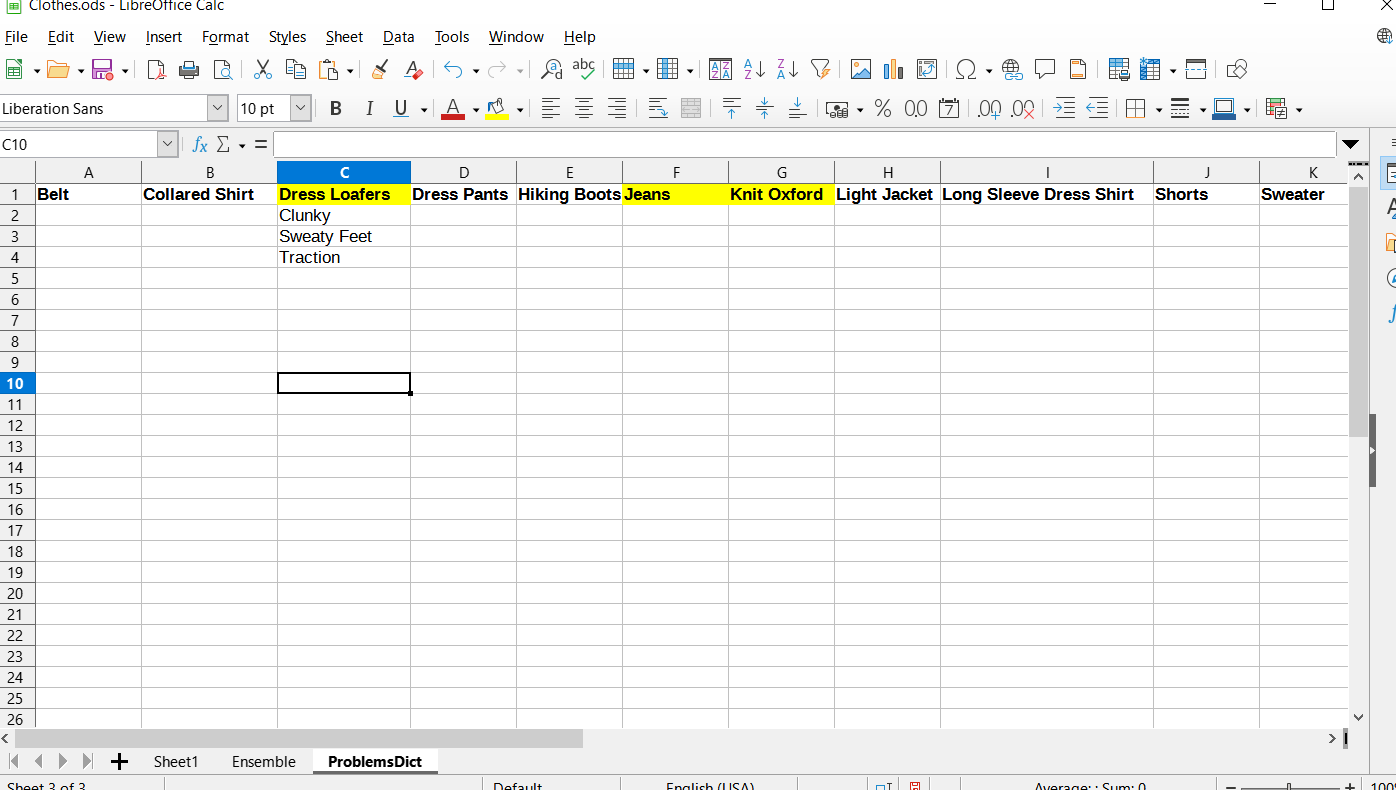Screen dimensions: 1396x790
Task: Open the Sort dialog
Action: 720,69
